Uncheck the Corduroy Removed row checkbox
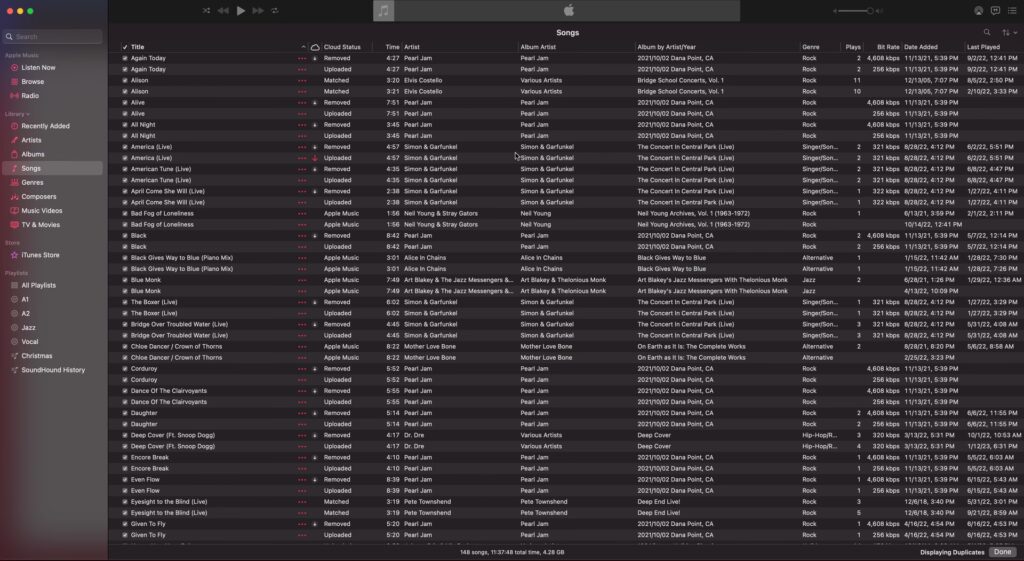This screenshot has height=561, width=1024. 125,369
